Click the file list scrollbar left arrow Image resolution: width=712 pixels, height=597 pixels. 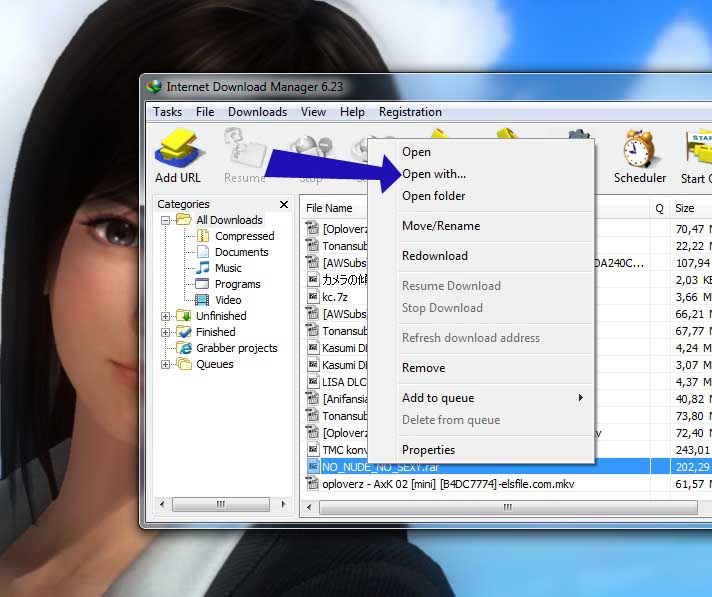(309, 507)
